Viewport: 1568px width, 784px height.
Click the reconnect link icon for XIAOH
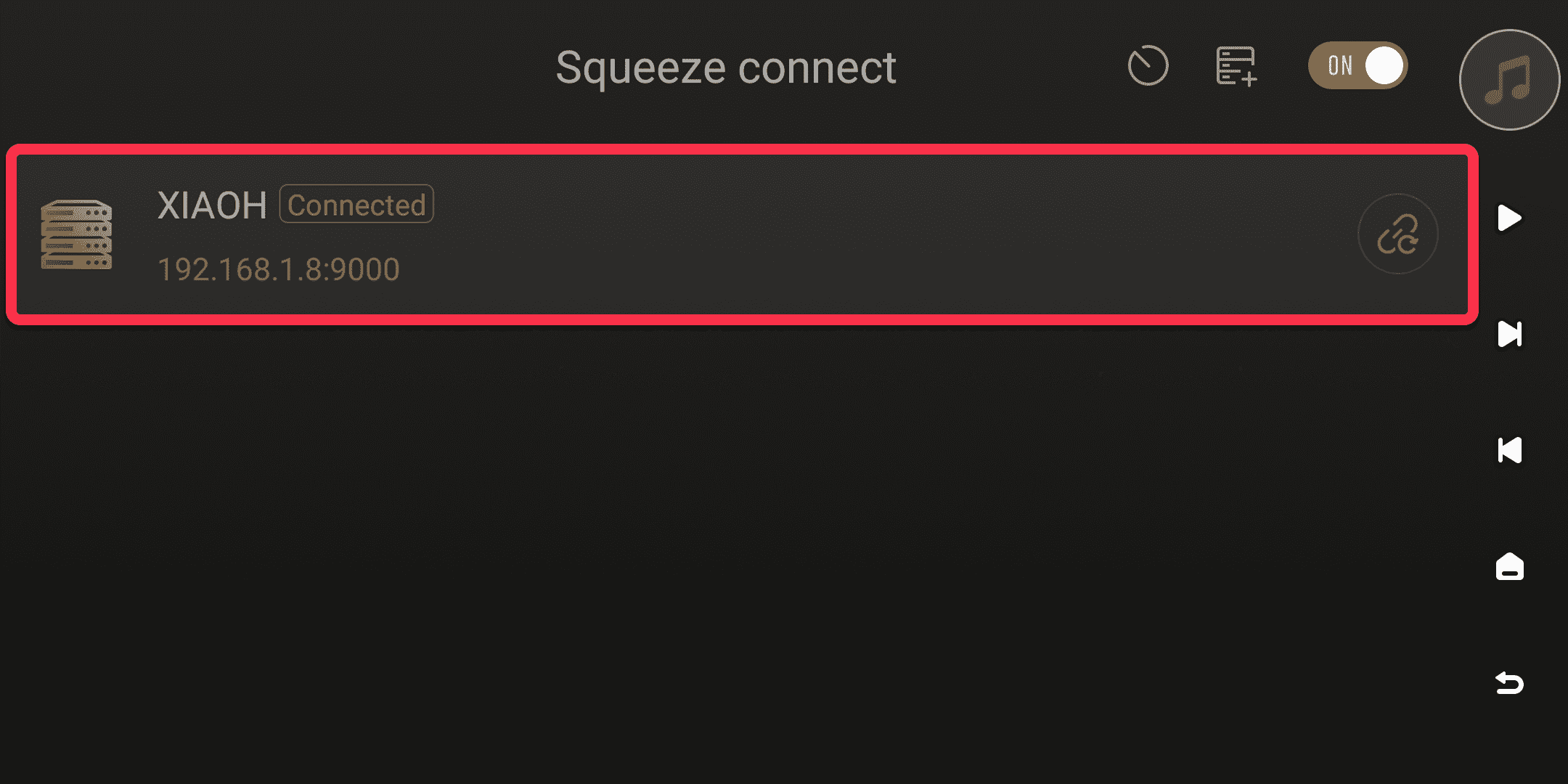pos(1397,234)
